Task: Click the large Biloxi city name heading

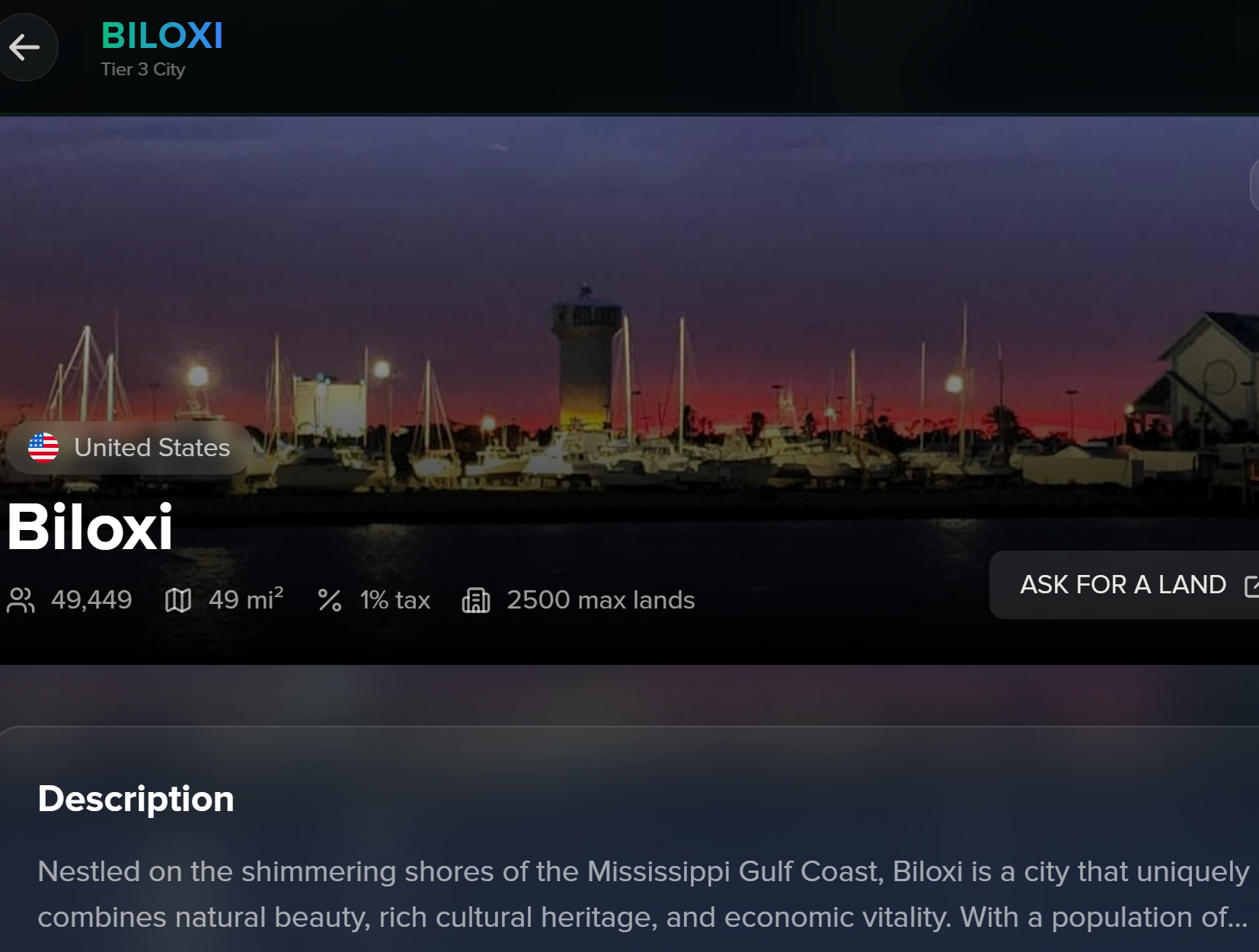Action: tap(90, 526)
